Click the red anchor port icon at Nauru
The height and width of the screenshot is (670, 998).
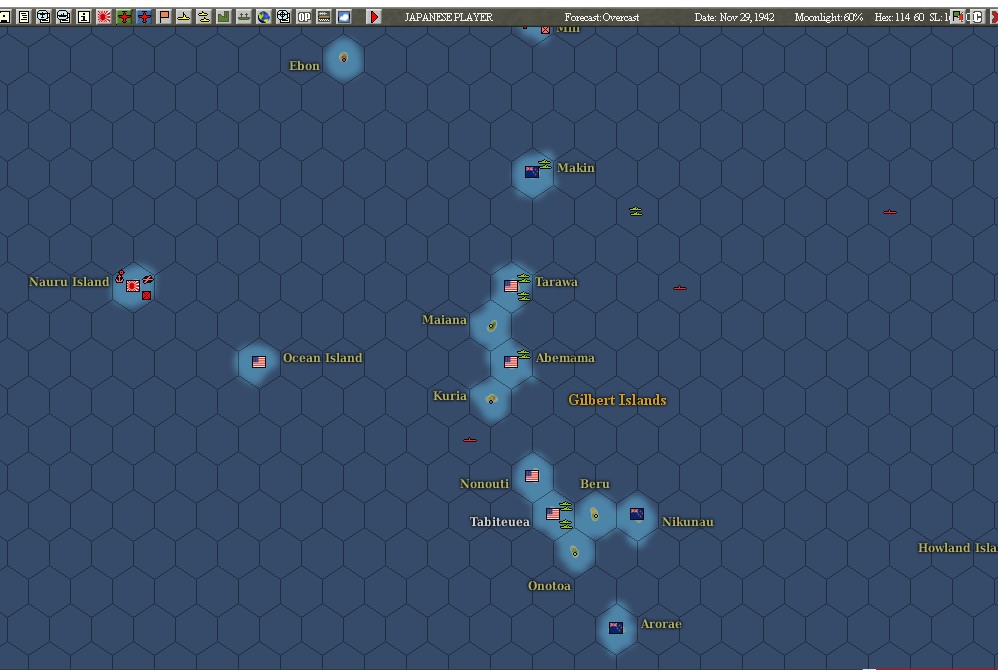tap(120, 276)
